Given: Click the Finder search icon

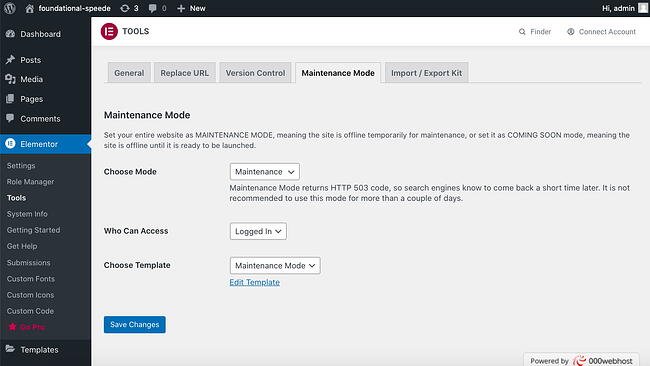Looking at the screenshot, I should 522,32.
